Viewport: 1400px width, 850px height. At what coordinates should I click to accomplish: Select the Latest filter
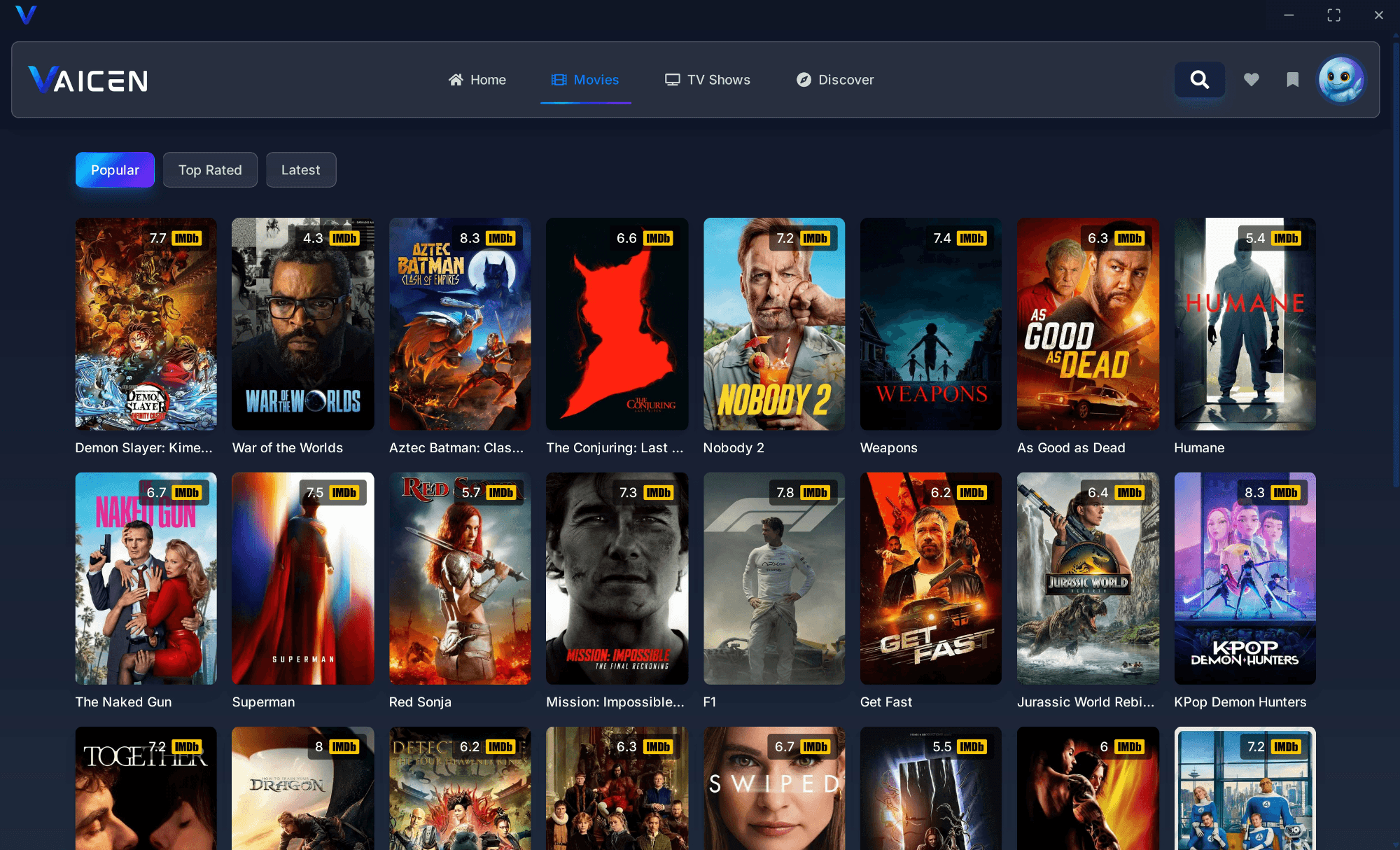point(300,170)
